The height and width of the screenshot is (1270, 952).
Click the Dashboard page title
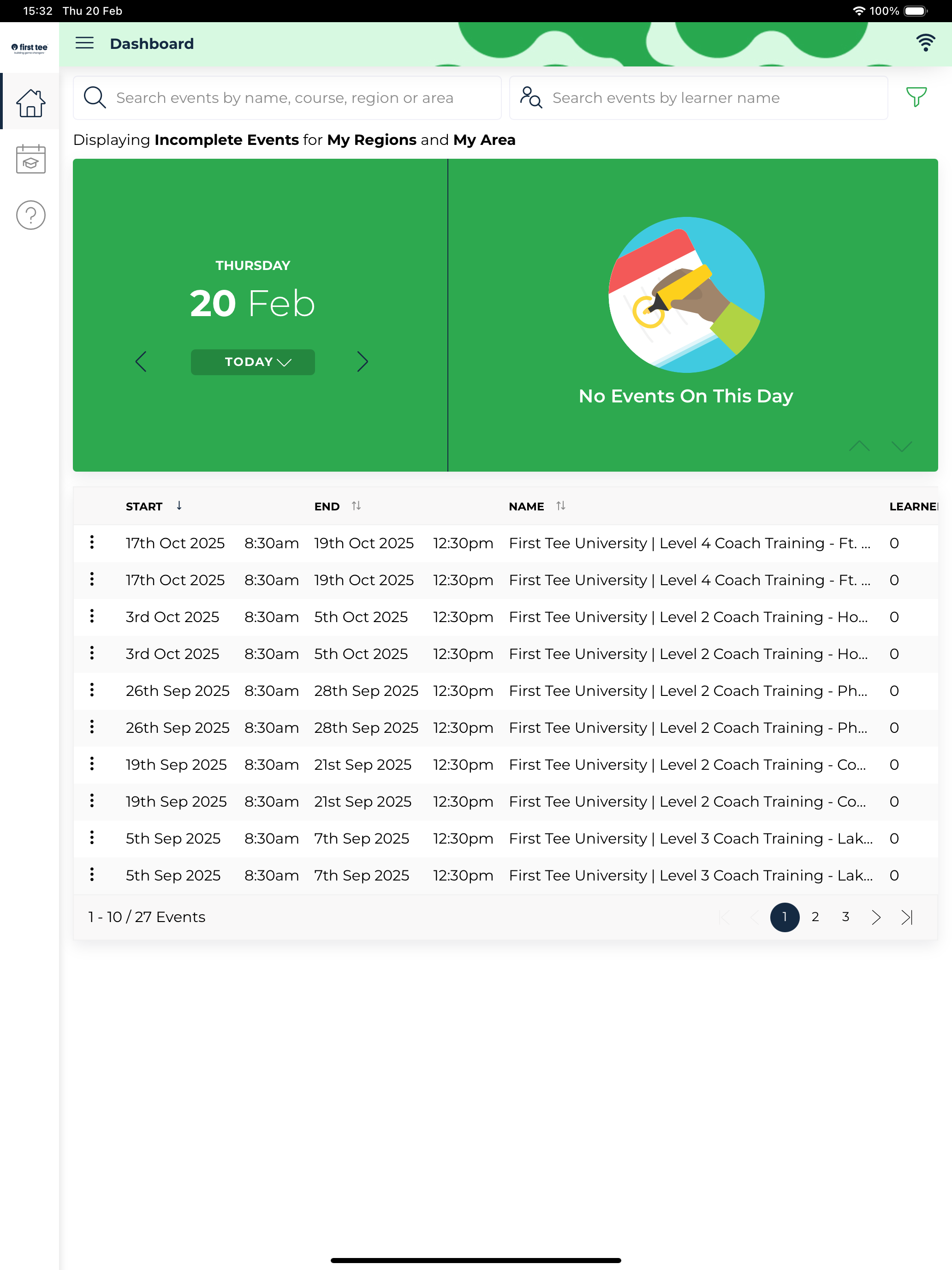[x=151, y=44]
